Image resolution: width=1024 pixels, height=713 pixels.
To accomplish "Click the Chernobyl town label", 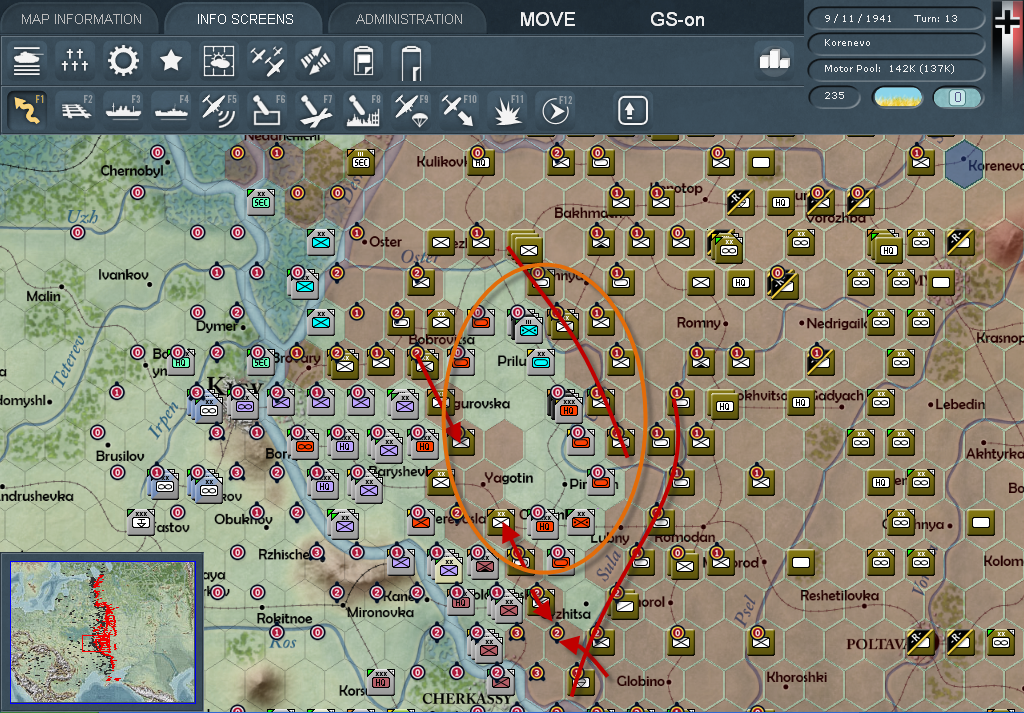I will 132,171.
